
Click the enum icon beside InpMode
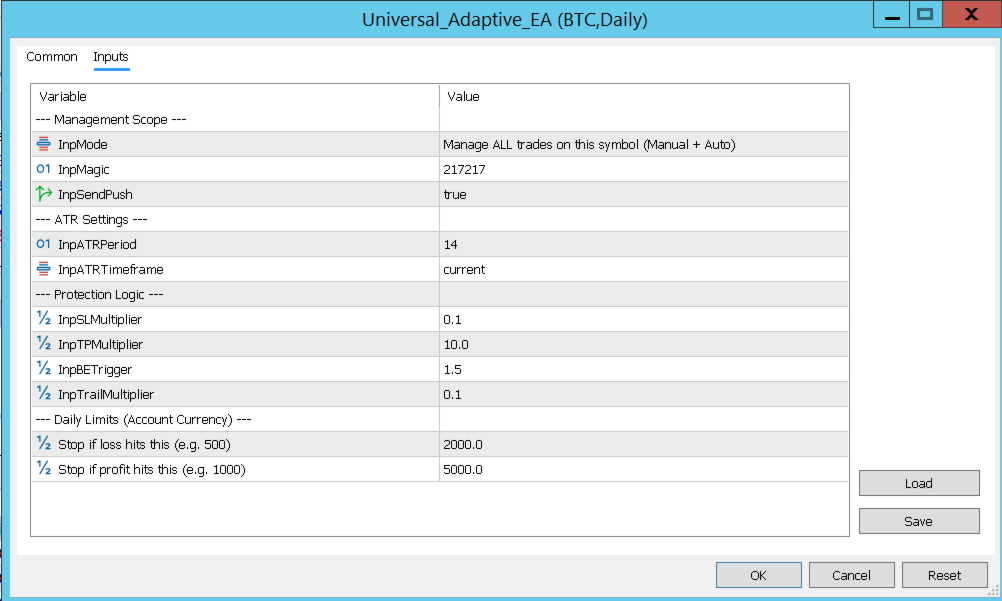pos(43,144)
